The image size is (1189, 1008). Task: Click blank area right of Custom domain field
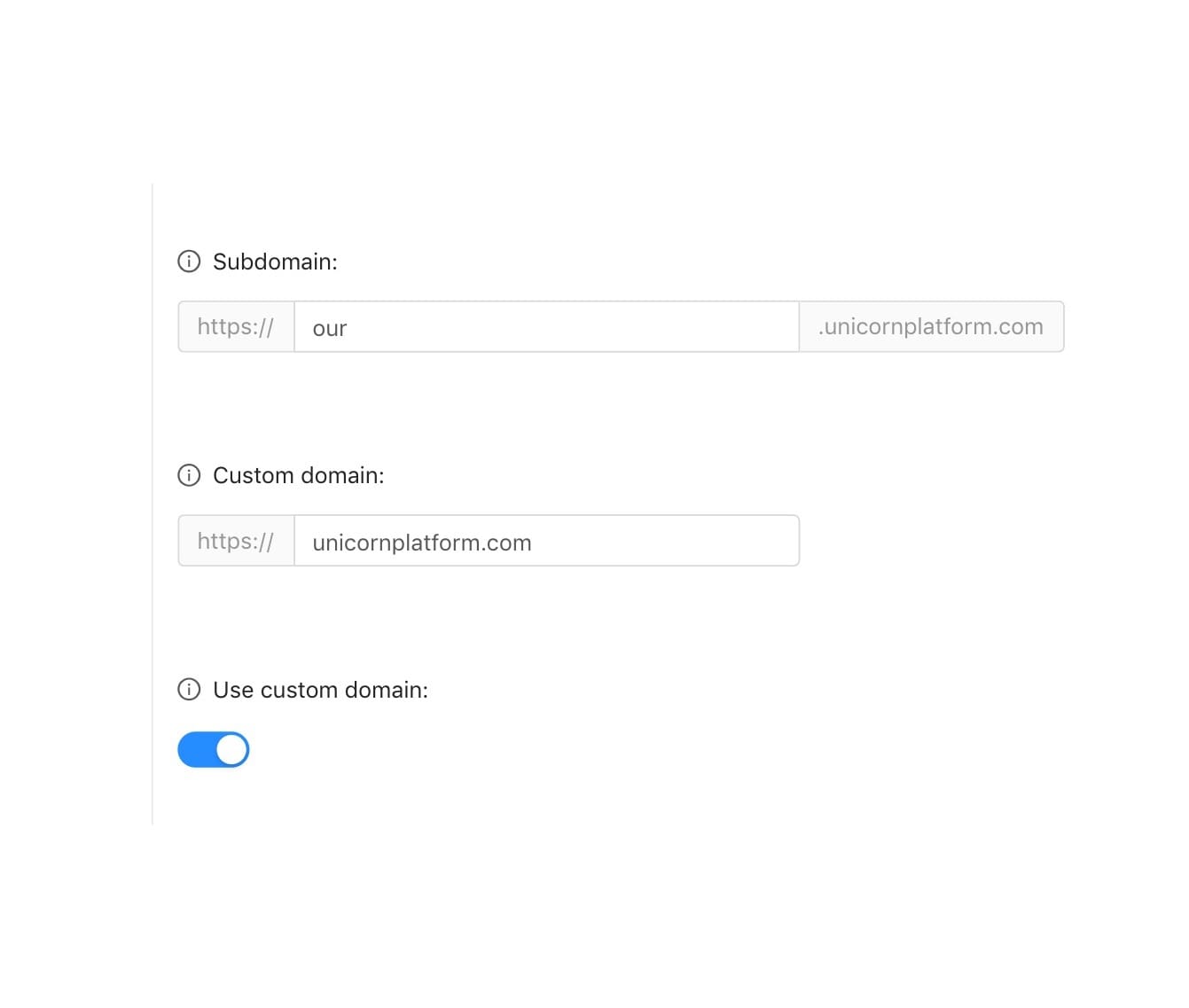(931, 542)
